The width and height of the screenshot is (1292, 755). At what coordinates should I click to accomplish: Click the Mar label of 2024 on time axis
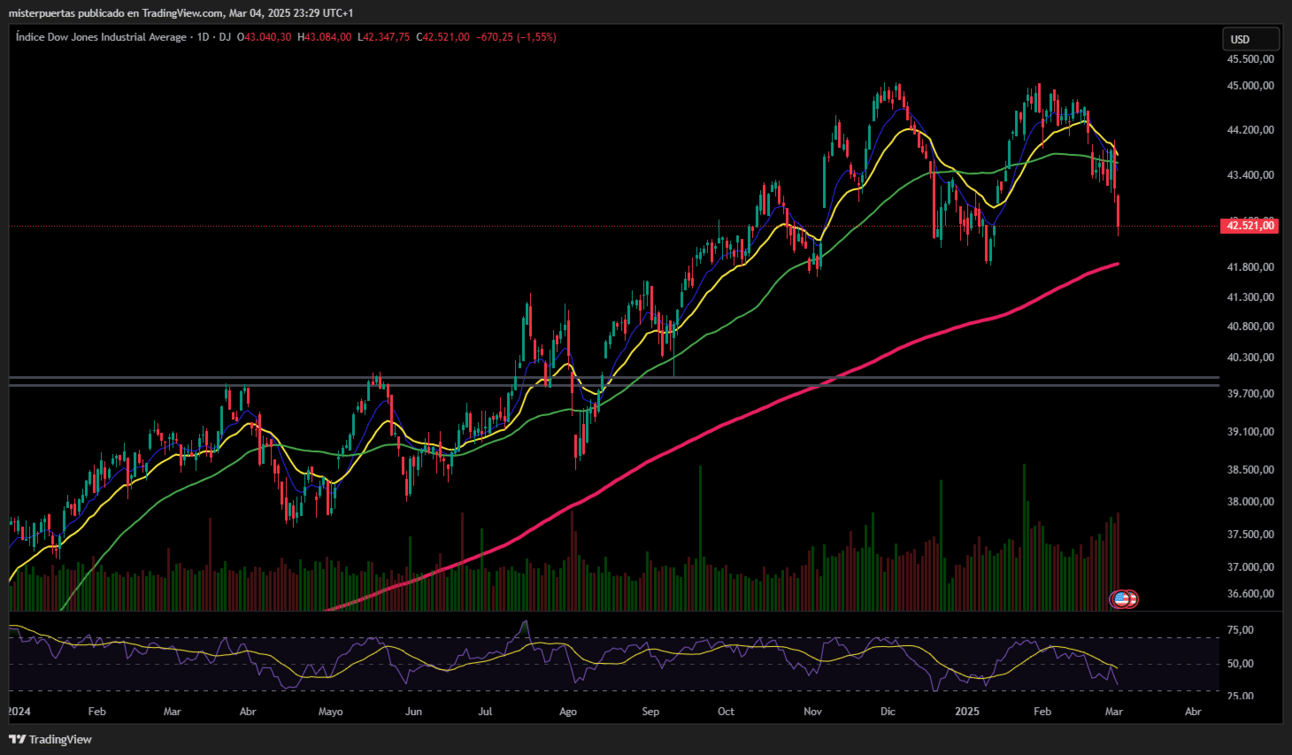(x=172, y=712)
